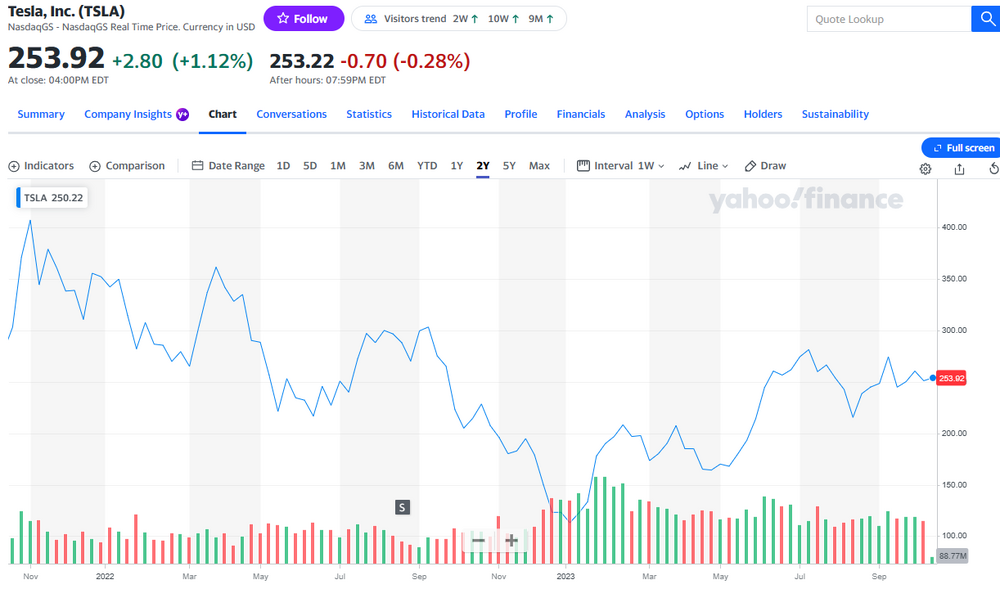Open the chart in Full screen
The width and height of the screenshot is (1000, 589).
point(962,148)
